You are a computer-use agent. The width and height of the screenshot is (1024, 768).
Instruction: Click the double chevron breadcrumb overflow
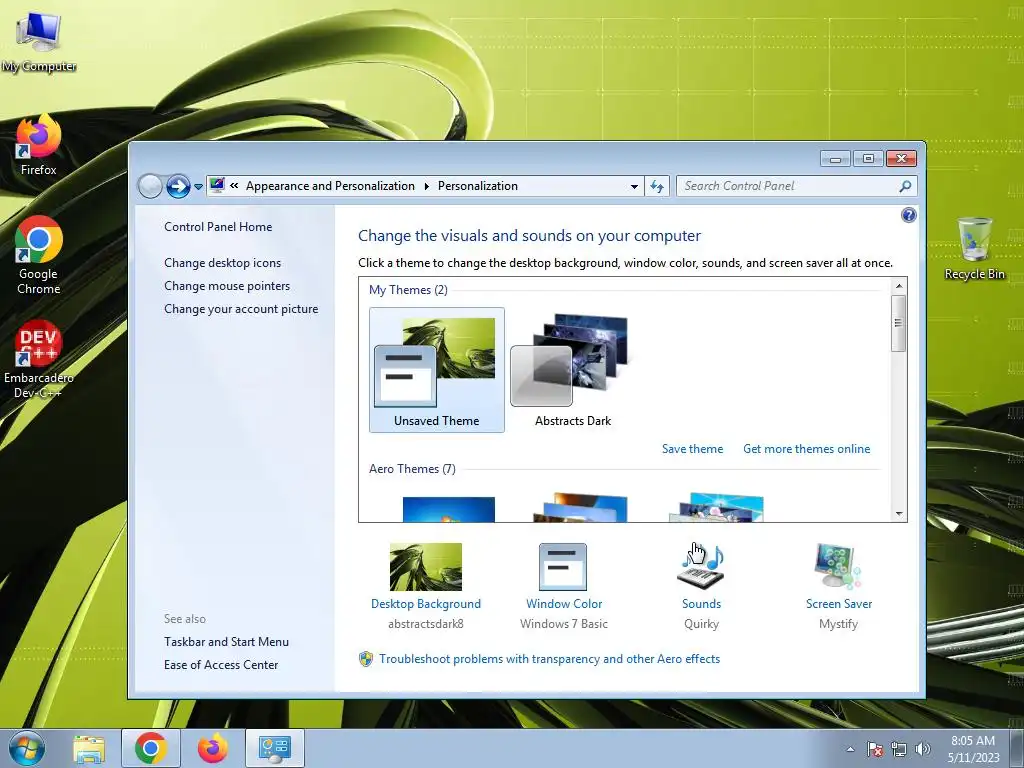[x=234, y=185]
